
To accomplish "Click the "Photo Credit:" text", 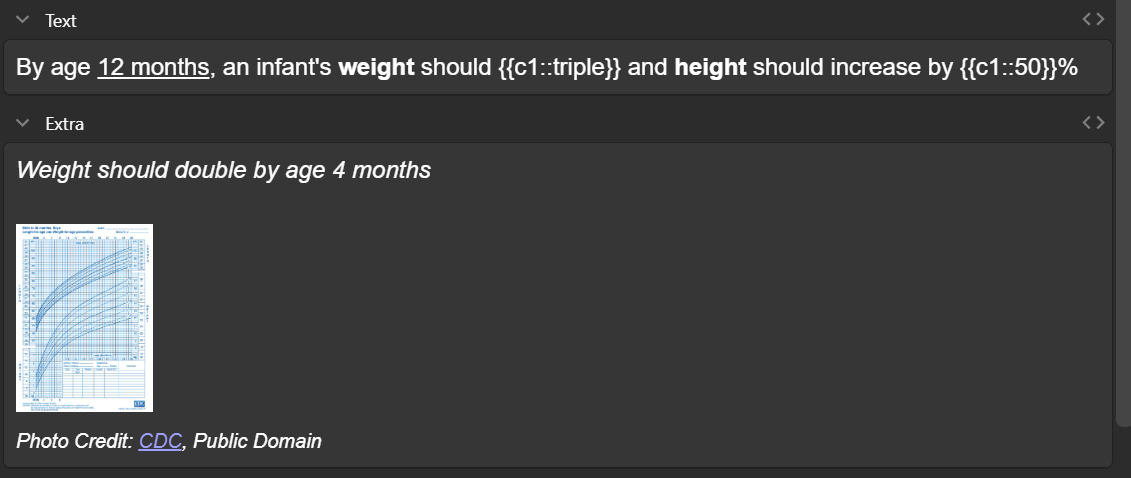I will 74,440.
